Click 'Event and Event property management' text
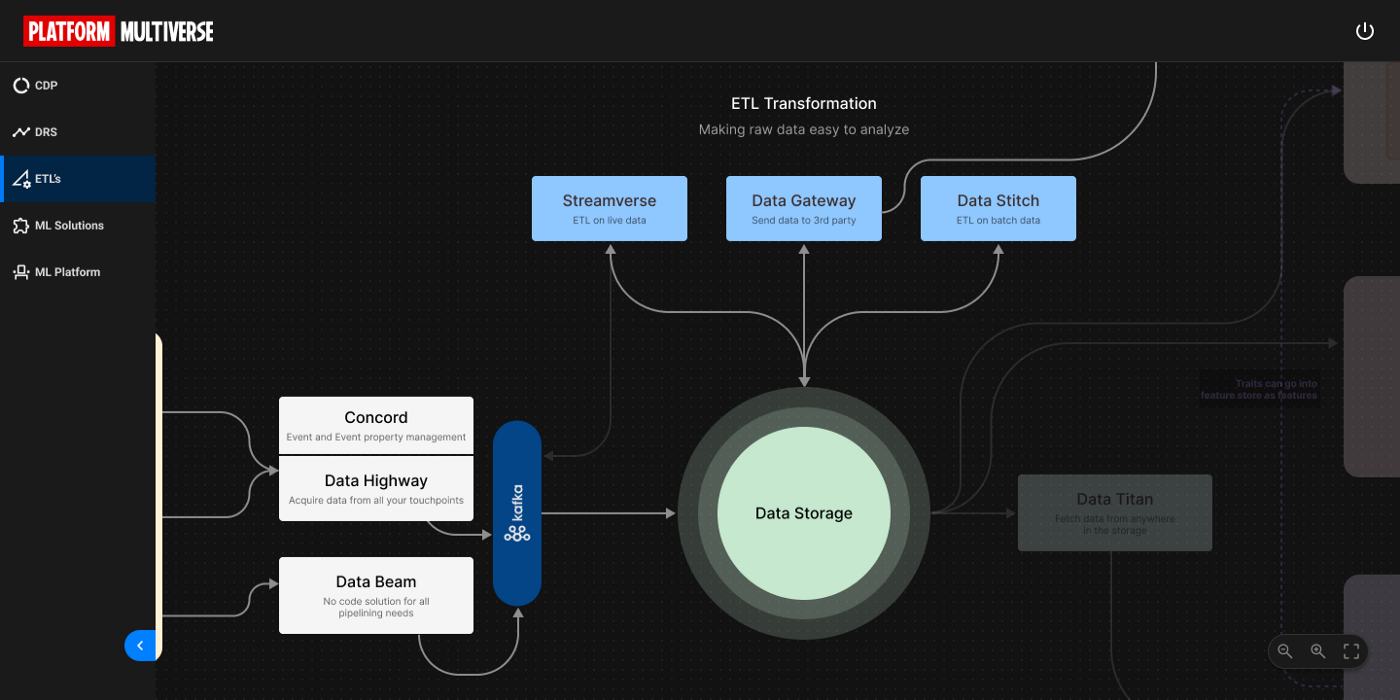1400x700 pixels. point(376,437)
